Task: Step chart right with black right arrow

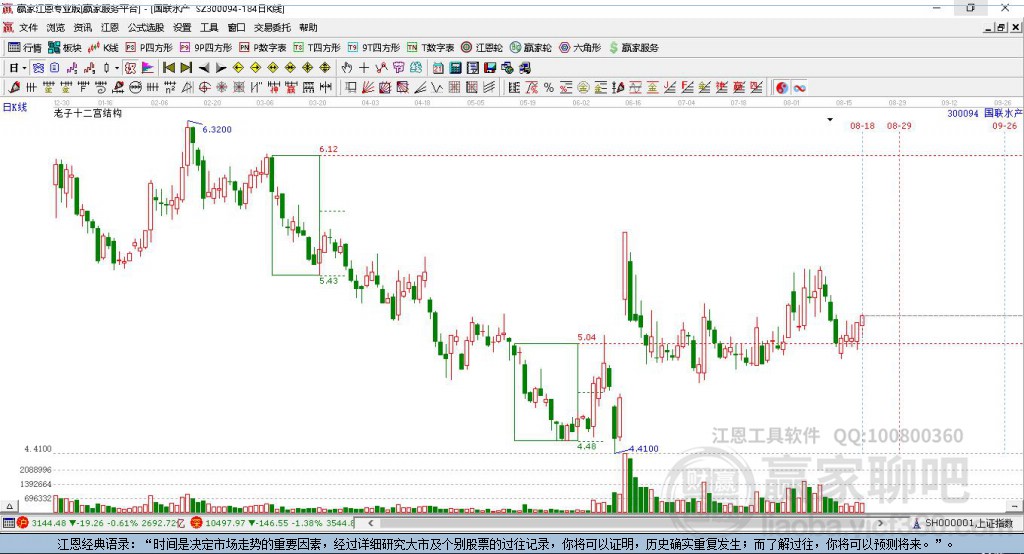Action: click(221, 68)
